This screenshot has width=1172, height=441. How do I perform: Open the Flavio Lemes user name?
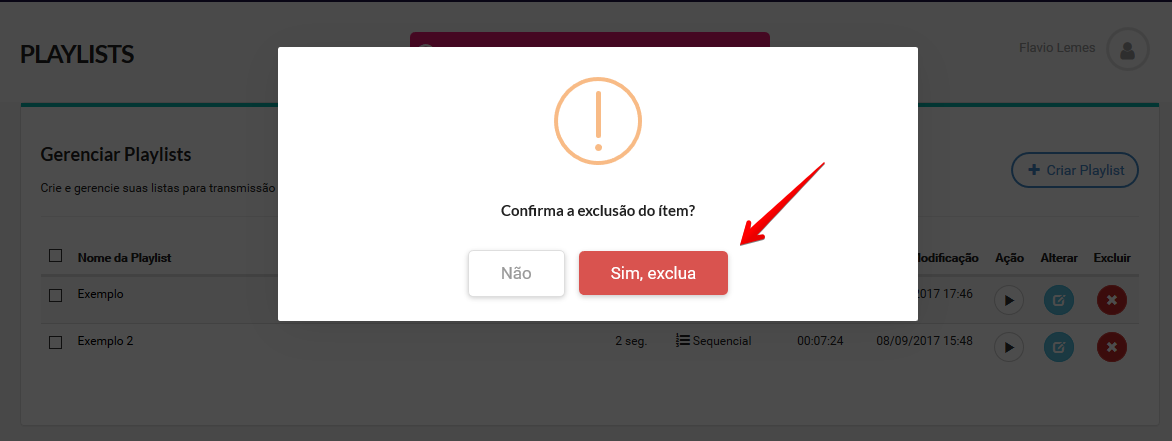pos(1057,48)
